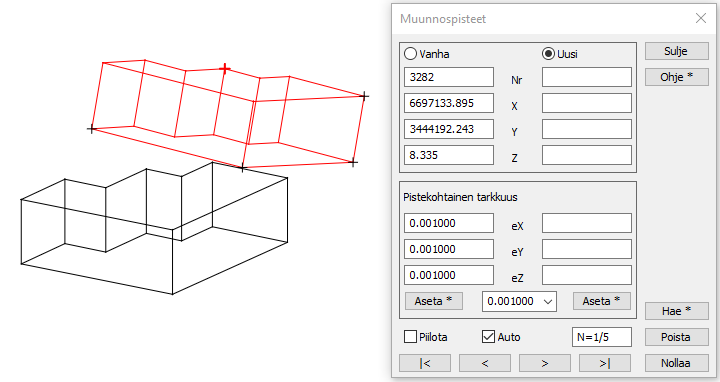The width and height of the screenshot is (720, 382).
Task: Close the Muunnospisteet dialog with X
Action: coord(701,18)
